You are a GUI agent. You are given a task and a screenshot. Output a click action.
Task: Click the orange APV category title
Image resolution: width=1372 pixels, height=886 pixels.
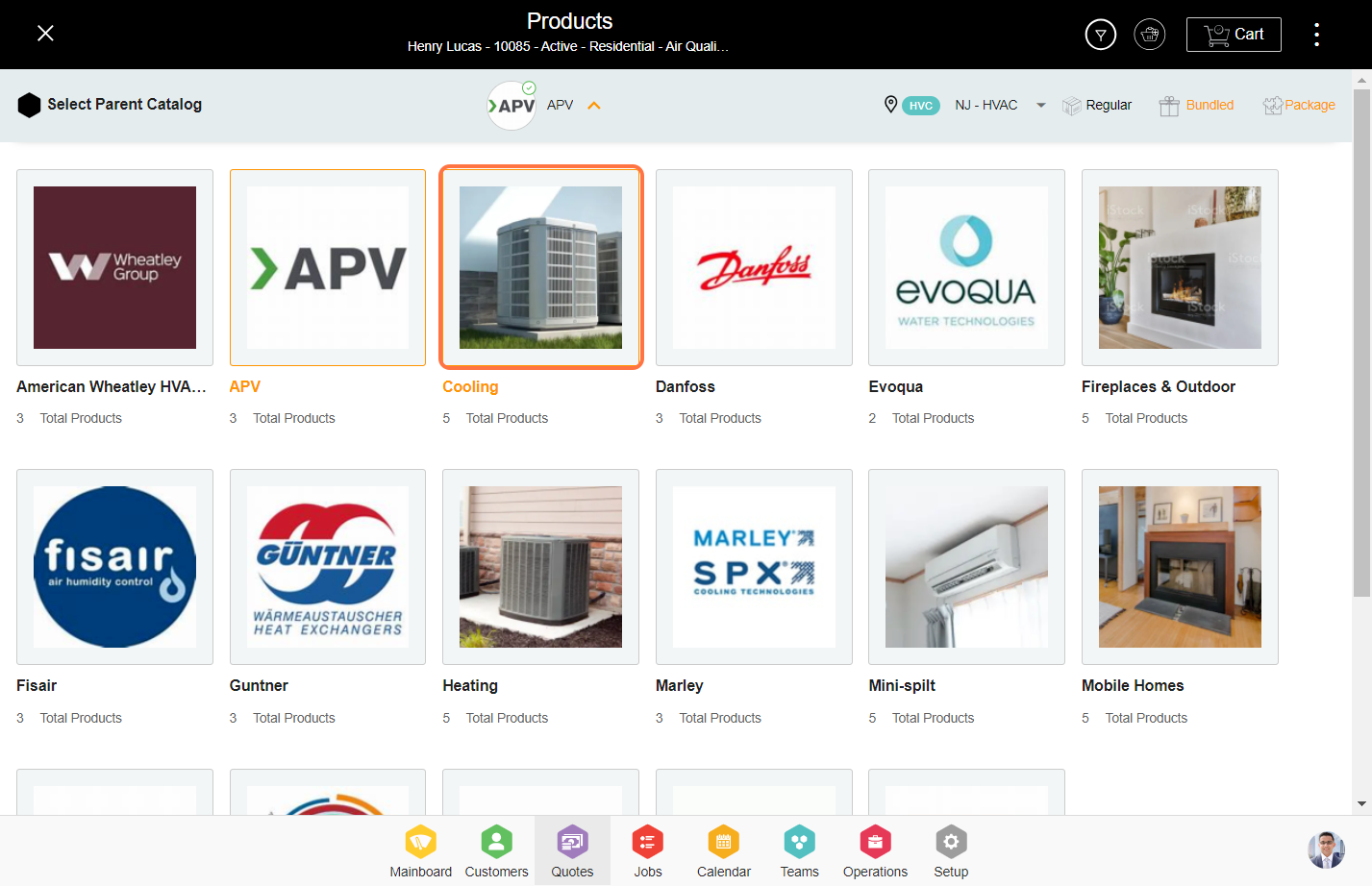pos(245,386)
